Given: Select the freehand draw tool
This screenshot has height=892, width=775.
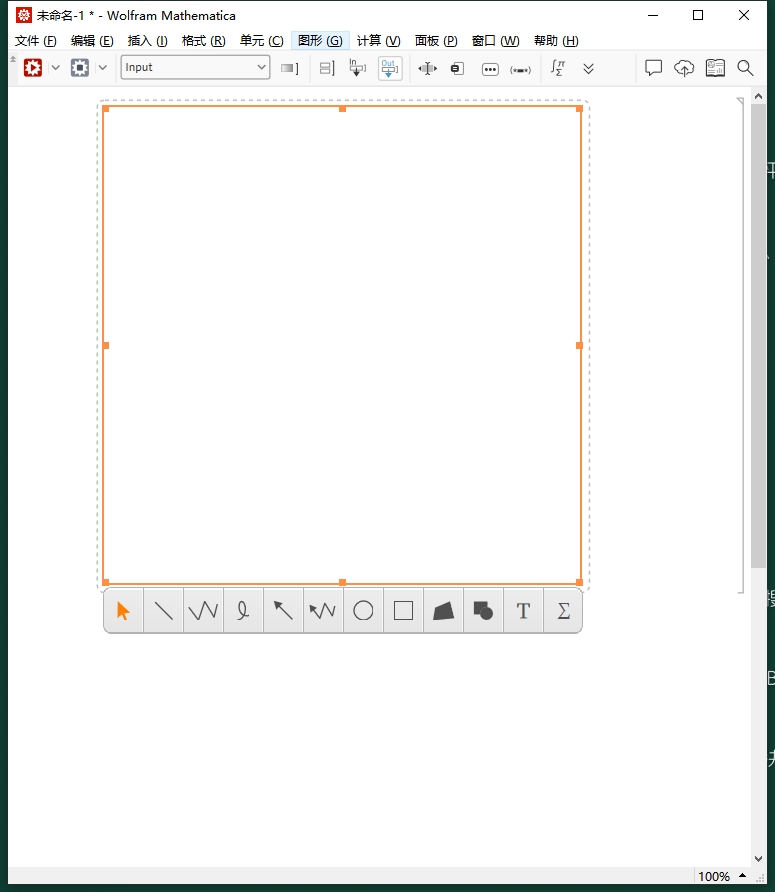Looking at the screenshot, I should point(243,611).
